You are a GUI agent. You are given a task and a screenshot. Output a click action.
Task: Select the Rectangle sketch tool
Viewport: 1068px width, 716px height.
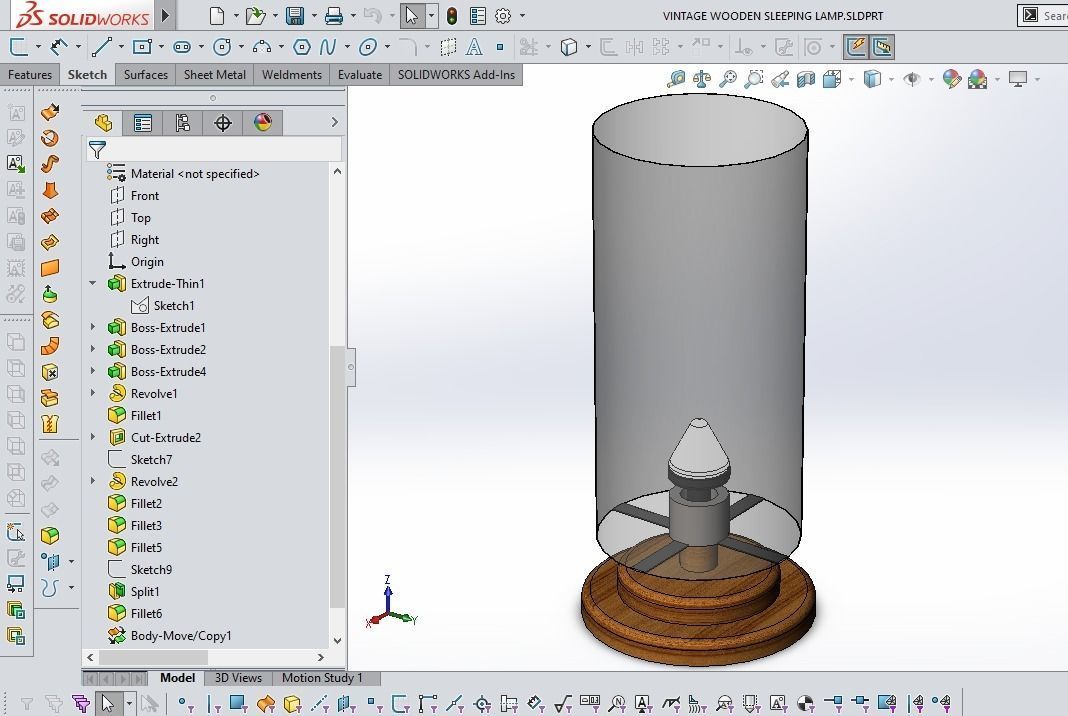pos(142,47)
